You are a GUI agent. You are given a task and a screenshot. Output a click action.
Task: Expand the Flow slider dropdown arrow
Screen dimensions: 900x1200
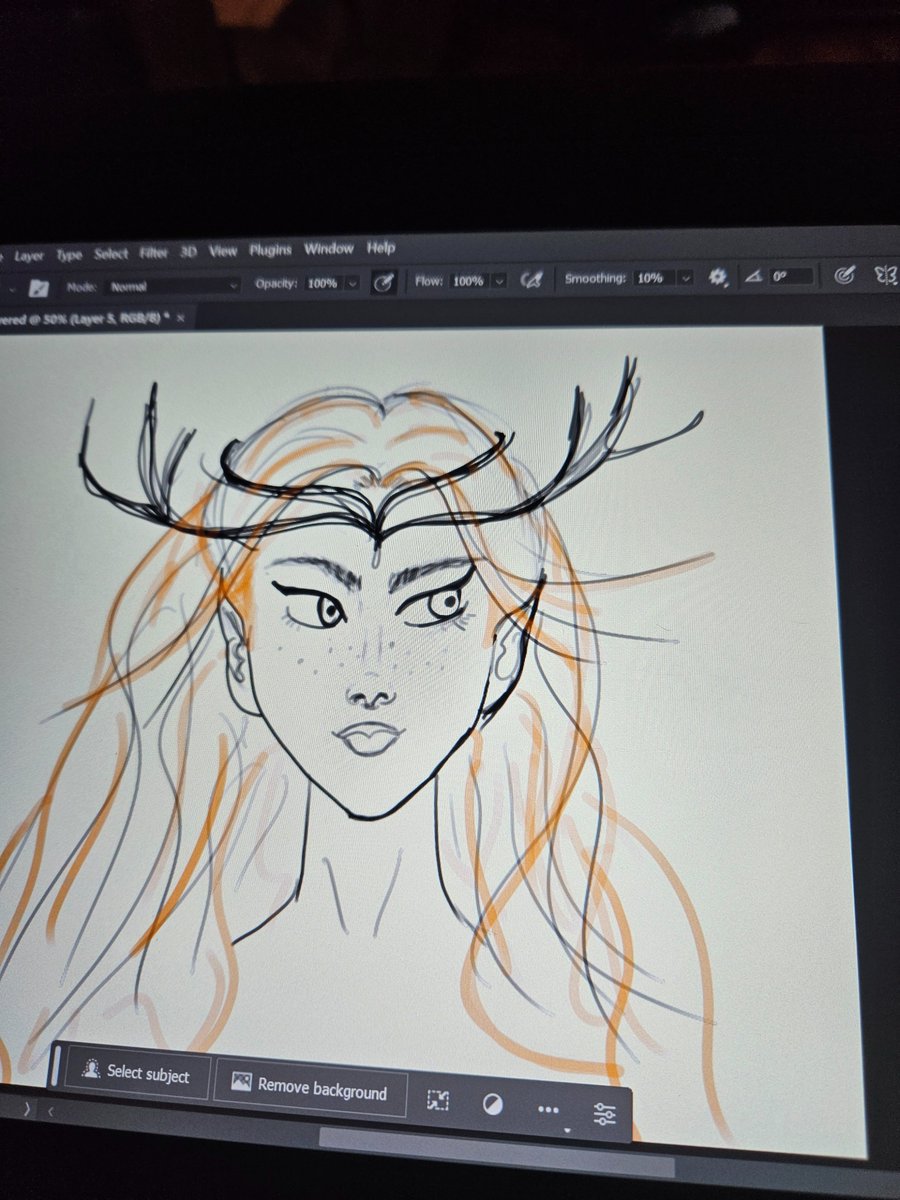[499, 282]
